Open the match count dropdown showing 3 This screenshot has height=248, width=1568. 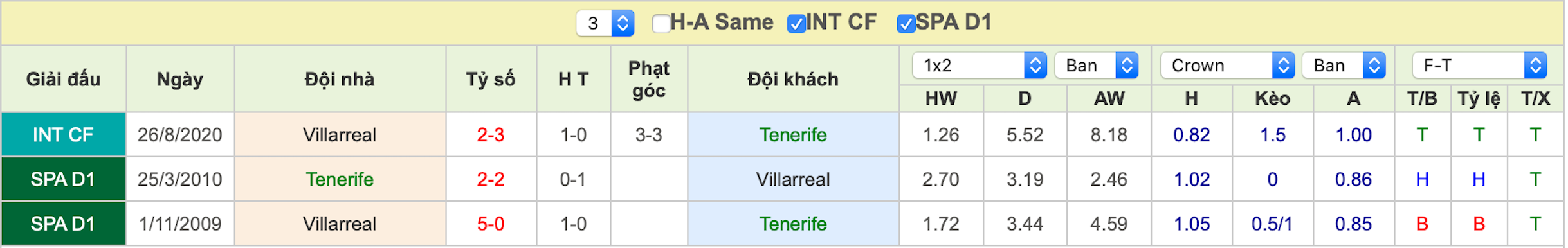pos(605,23)
